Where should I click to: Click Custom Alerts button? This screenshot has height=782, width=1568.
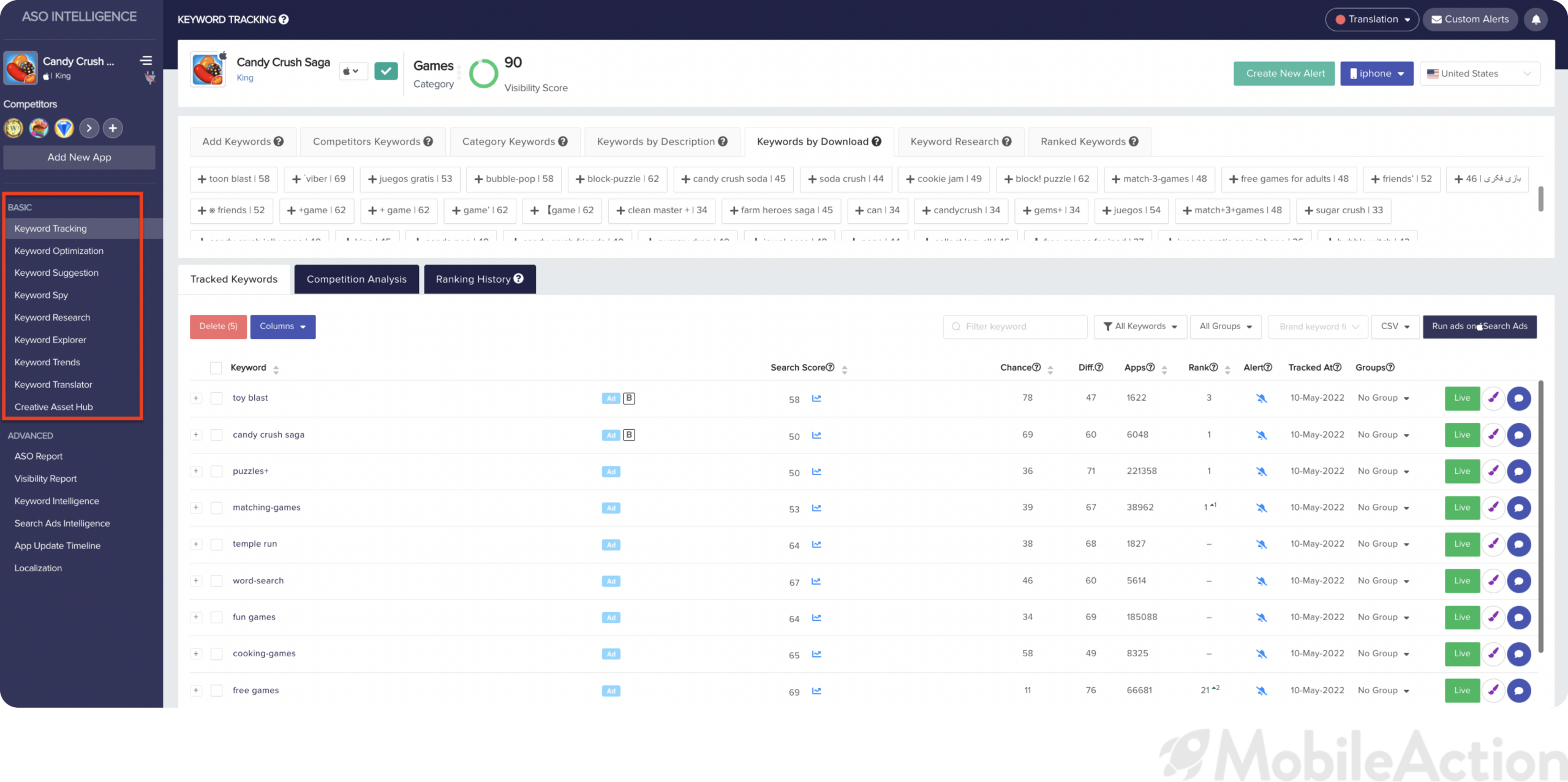[x=1469, y=20]
